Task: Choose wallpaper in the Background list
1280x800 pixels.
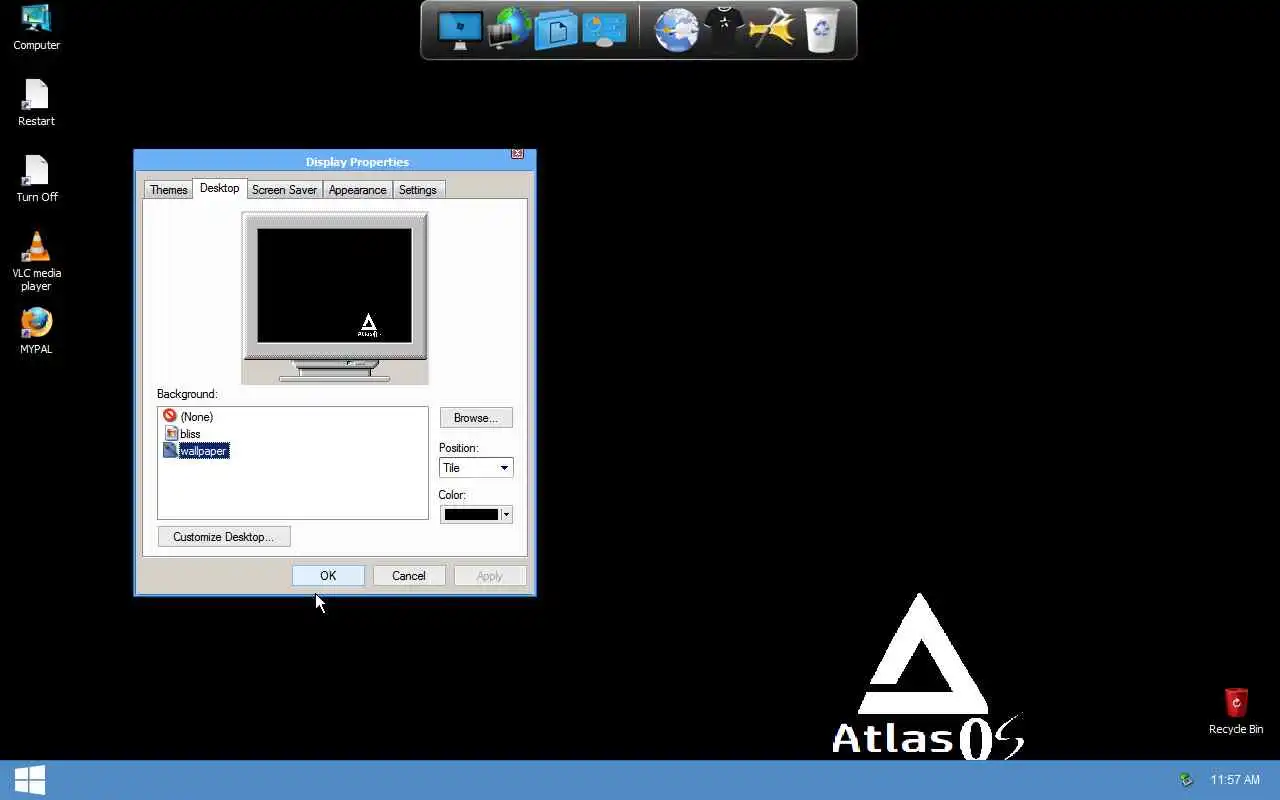Action: click(x=196, y=451)
